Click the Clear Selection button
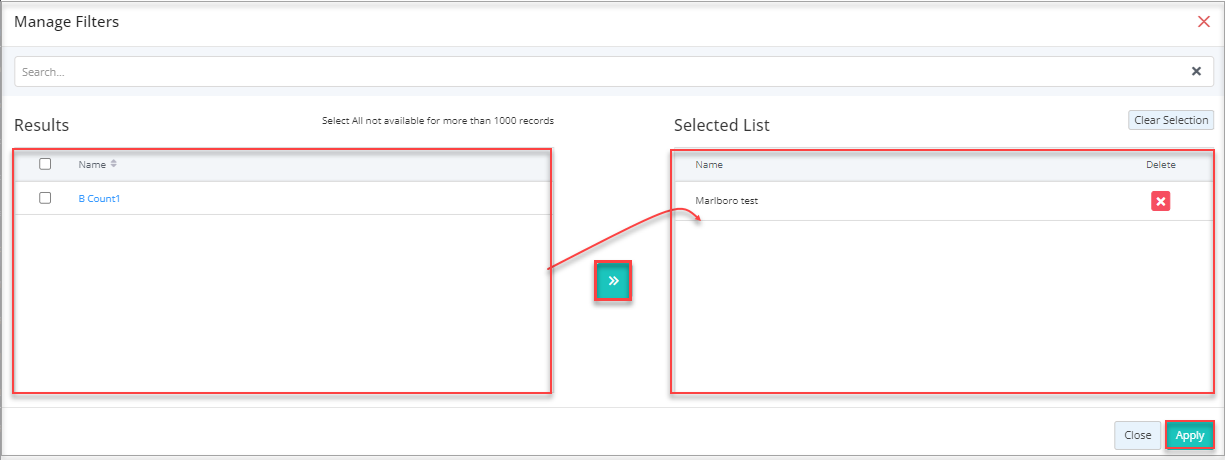This screenshot has height=460, width=1225. click(1171, 120)
